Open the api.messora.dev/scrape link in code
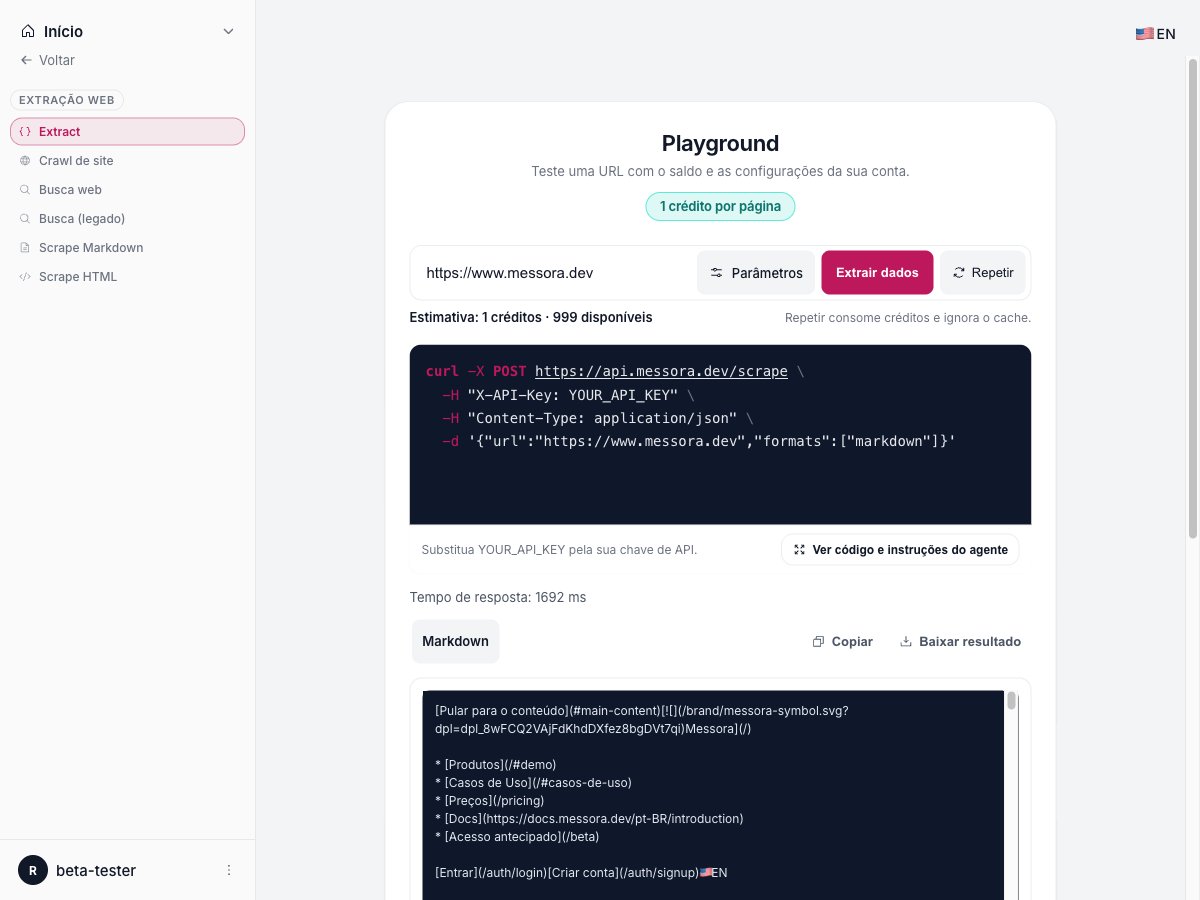This screenshot has height=900, width=1200. coord(661,371)
